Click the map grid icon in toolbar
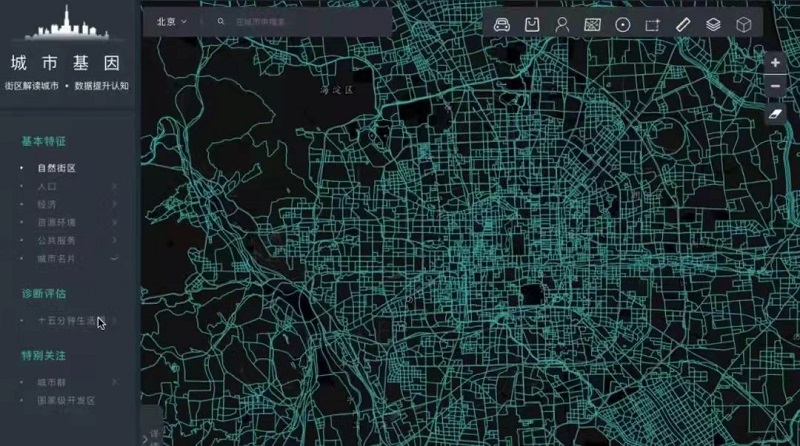Viewport: 800px width, 446px height. (x=592, y=24)
